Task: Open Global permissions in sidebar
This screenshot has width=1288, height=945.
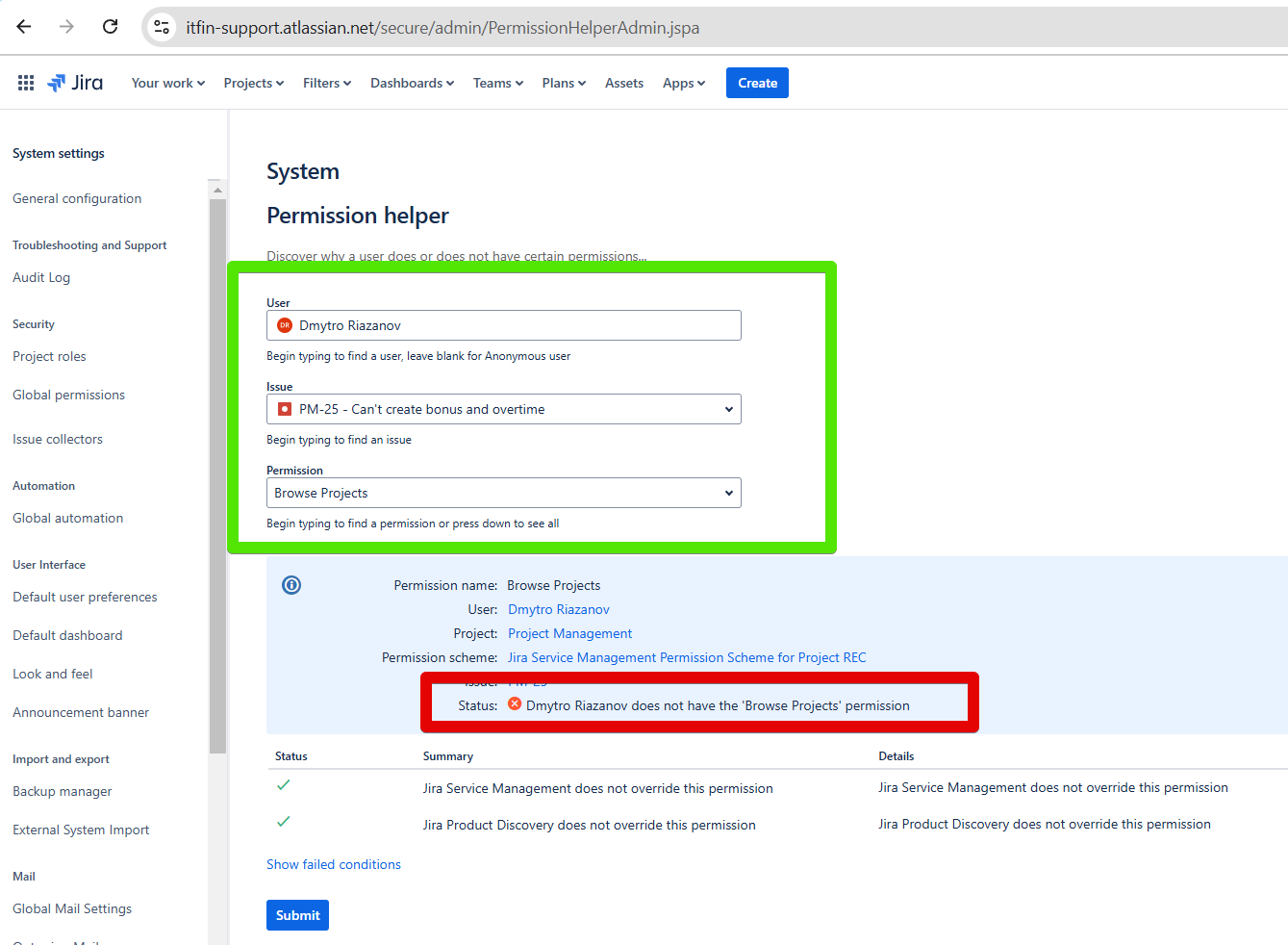Action: pyautogui.click(x=68, y=395)
